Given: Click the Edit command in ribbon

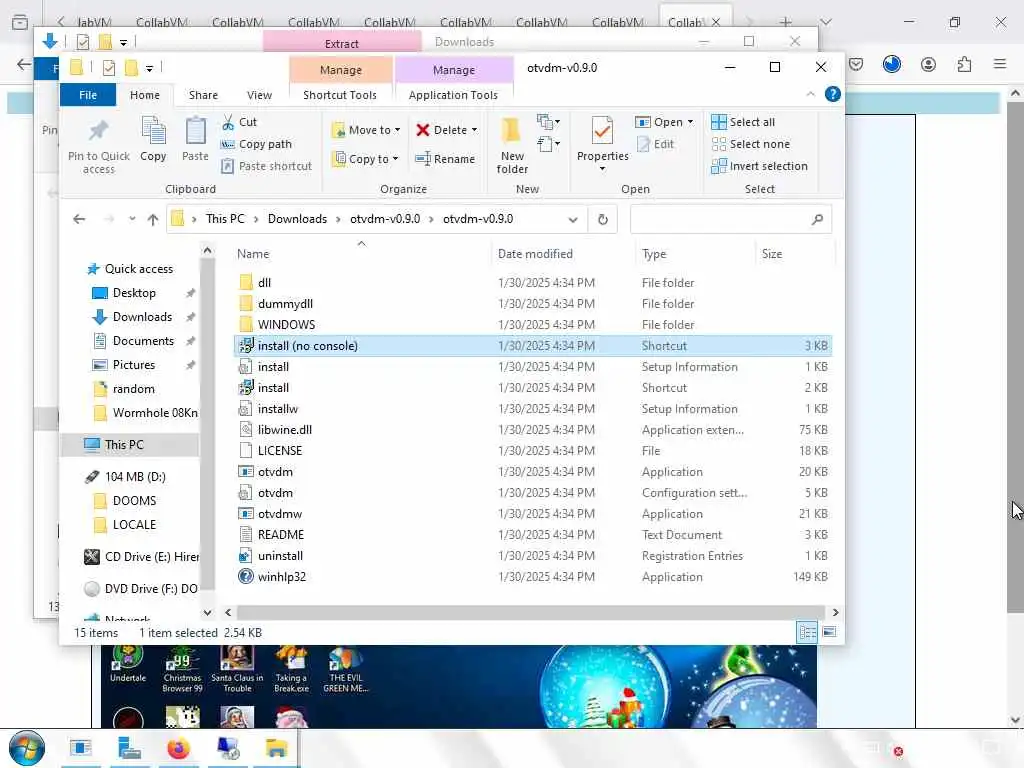Looking at the screenshot, I should tap(655, 144).
